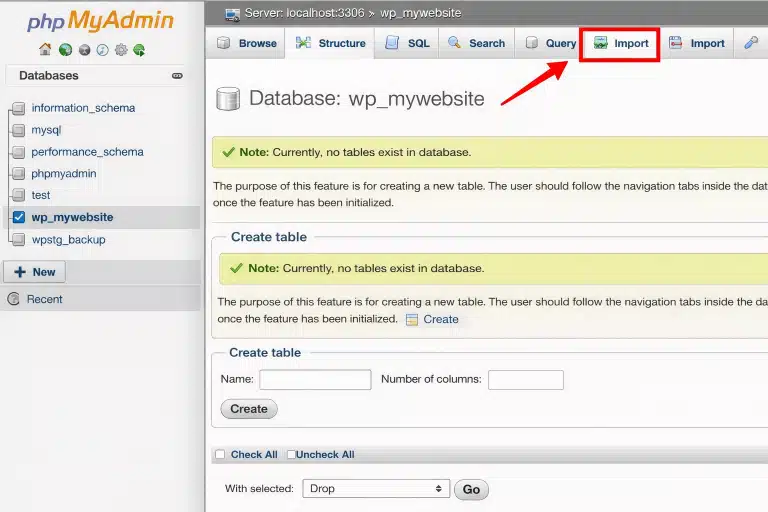Click the server icon in the breadcrumb
Screen dimensions: 768x512
pos(232,14)
